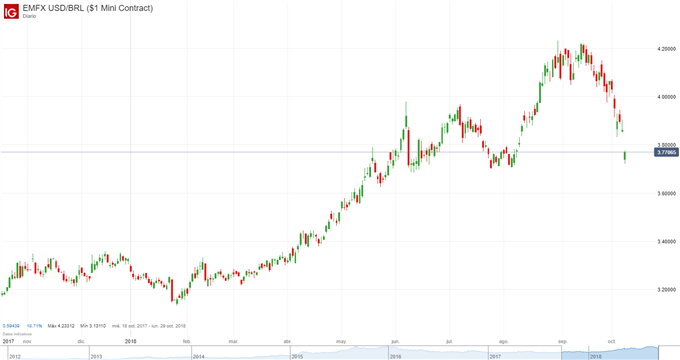Click the EMFX USD/BRL chart title
Screen dimensions: 680x360
pyautogui.click(x=88, y=8)
